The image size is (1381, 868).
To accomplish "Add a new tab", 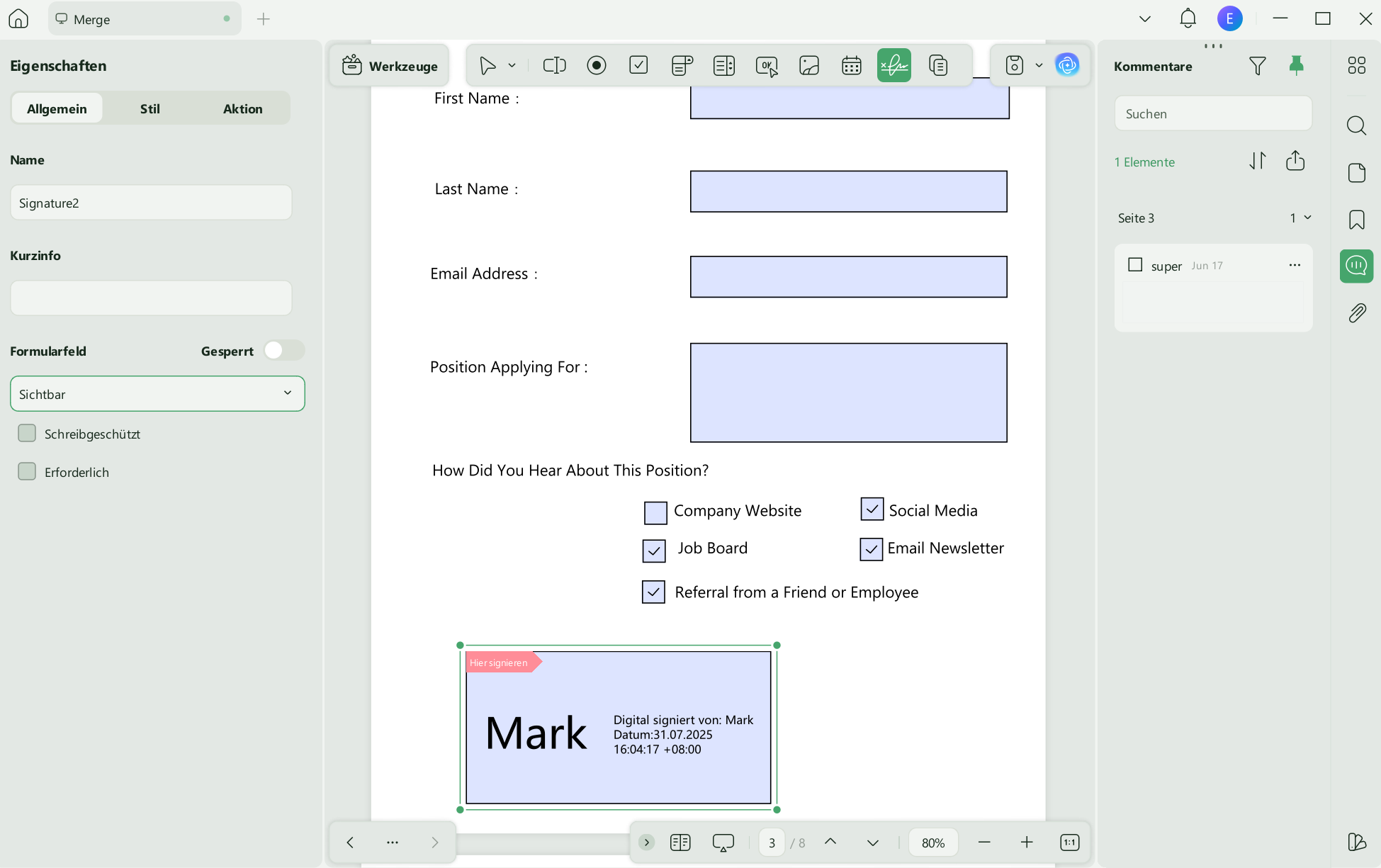I will [x=264, y=19].
